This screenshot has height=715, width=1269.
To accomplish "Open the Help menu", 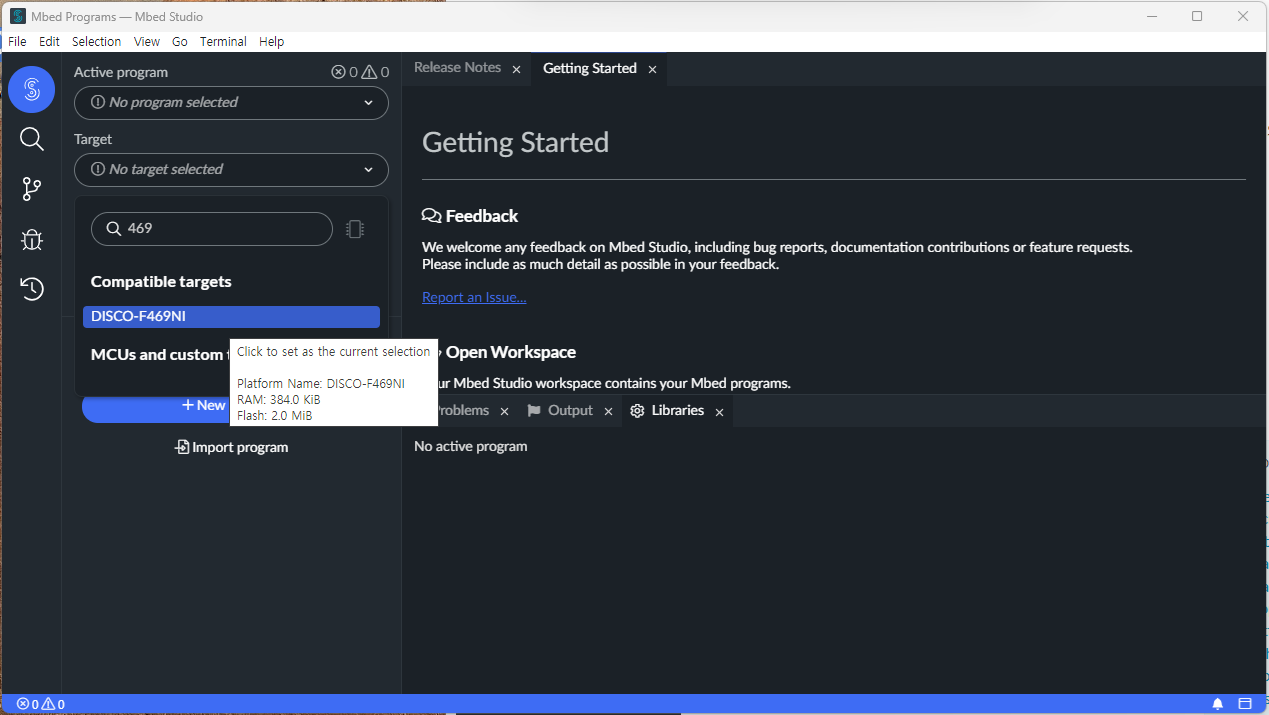I will tap(271, 42).
